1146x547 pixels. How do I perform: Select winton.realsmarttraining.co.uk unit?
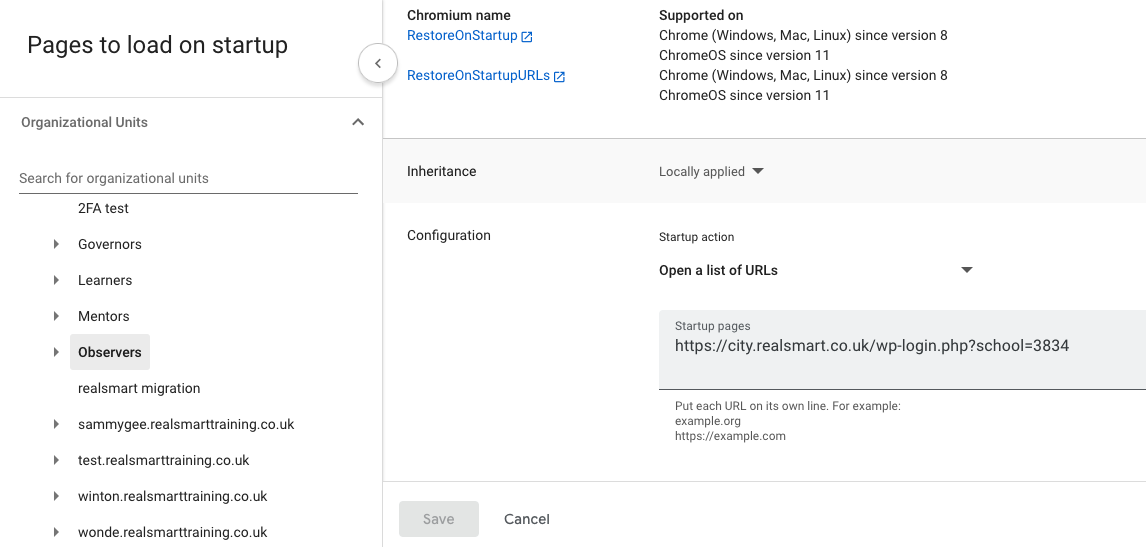point(172,496)
